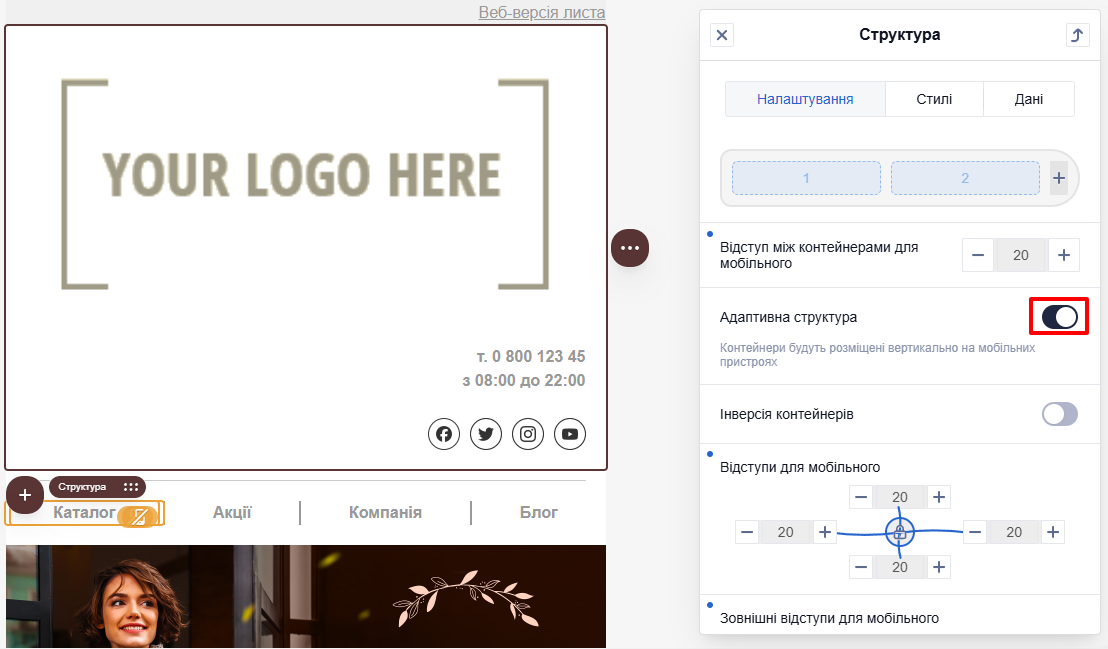The height and width of the screenshot is (649, 1108).
Task: Select the YOUR LOGO HERE image
Action: click(x=305, y=184)
